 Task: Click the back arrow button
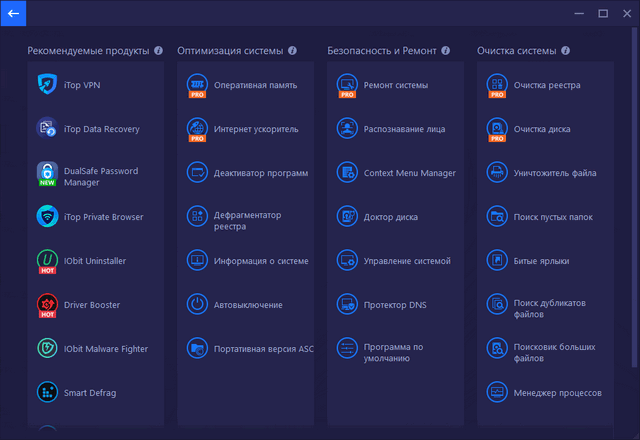point(13,13)
